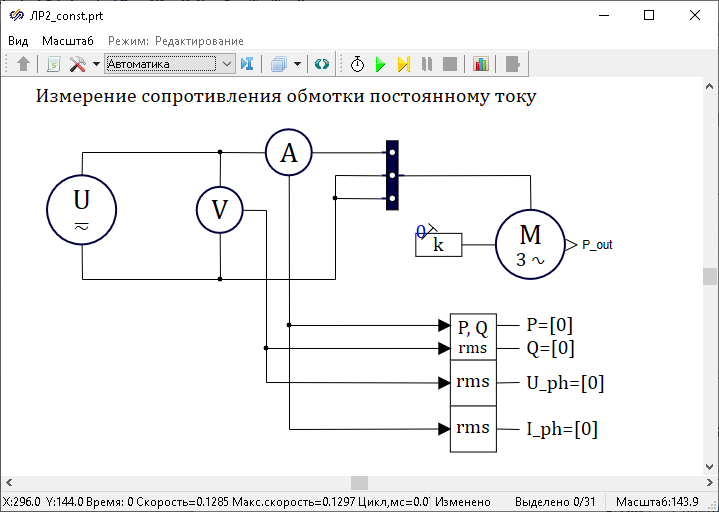Click the Выделено 0/31 status entry
Image resolution: width=719 pixels, height=512 pixels.
(x=555, y=502)
